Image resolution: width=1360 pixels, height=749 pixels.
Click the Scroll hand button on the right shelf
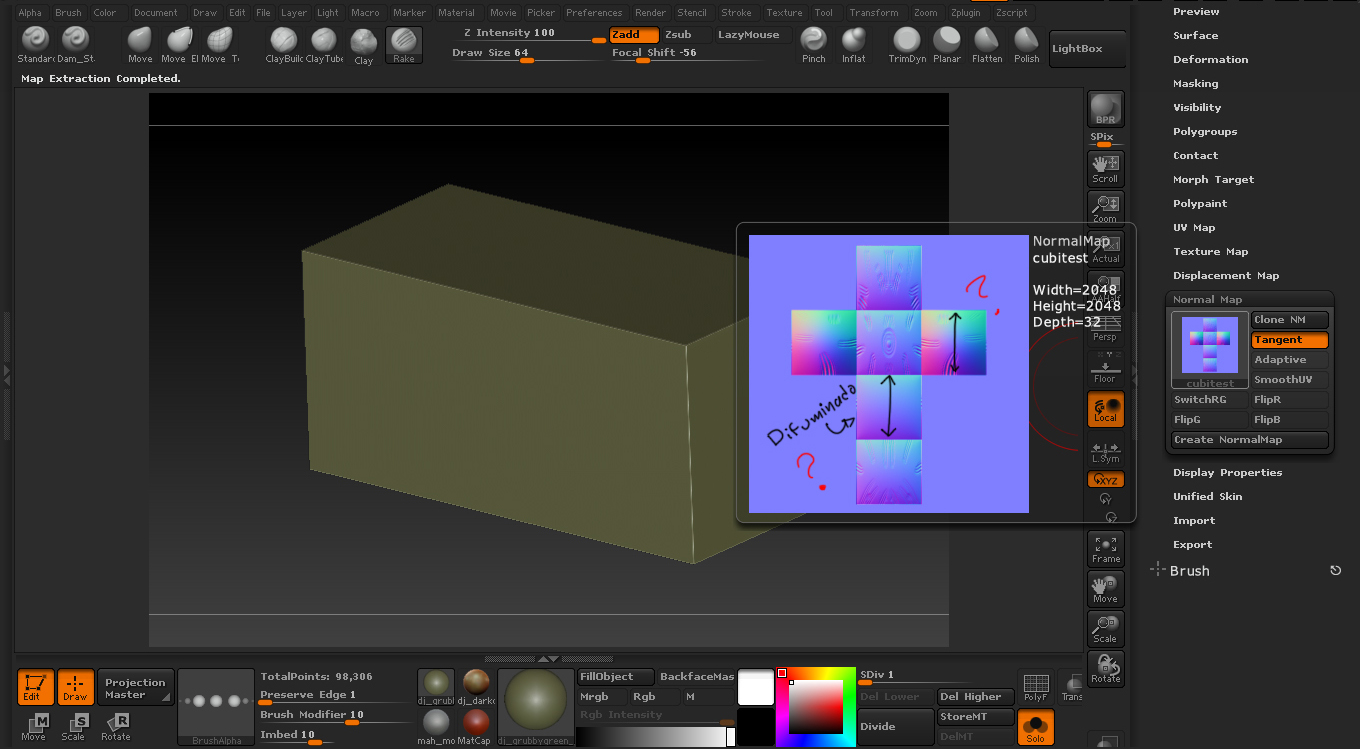pyautogui.click(x=1105, y=168)
